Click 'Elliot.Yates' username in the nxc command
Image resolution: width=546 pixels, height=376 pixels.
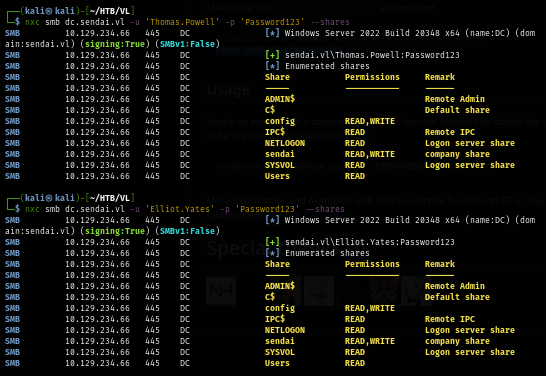pyautogui.click(x=180, y=209)
